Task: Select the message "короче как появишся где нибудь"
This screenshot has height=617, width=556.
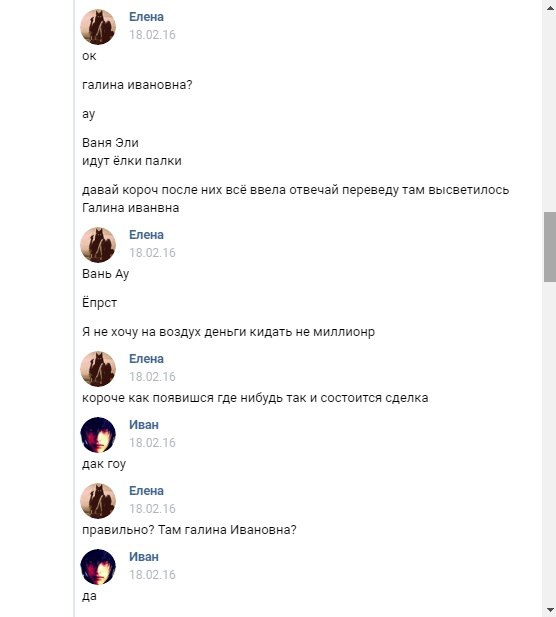Action: tap(255, 398)
